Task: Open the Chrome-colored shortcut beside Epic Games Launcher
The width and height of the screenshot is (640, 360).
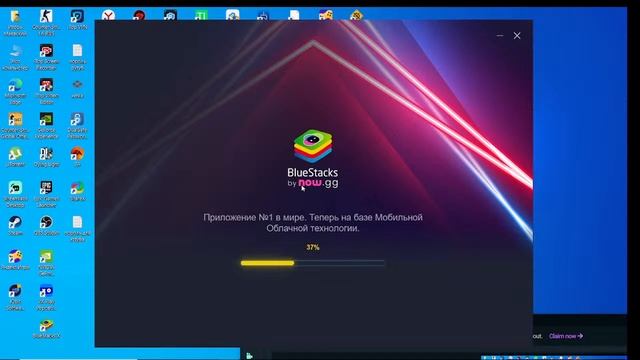Action: (77, 188)
